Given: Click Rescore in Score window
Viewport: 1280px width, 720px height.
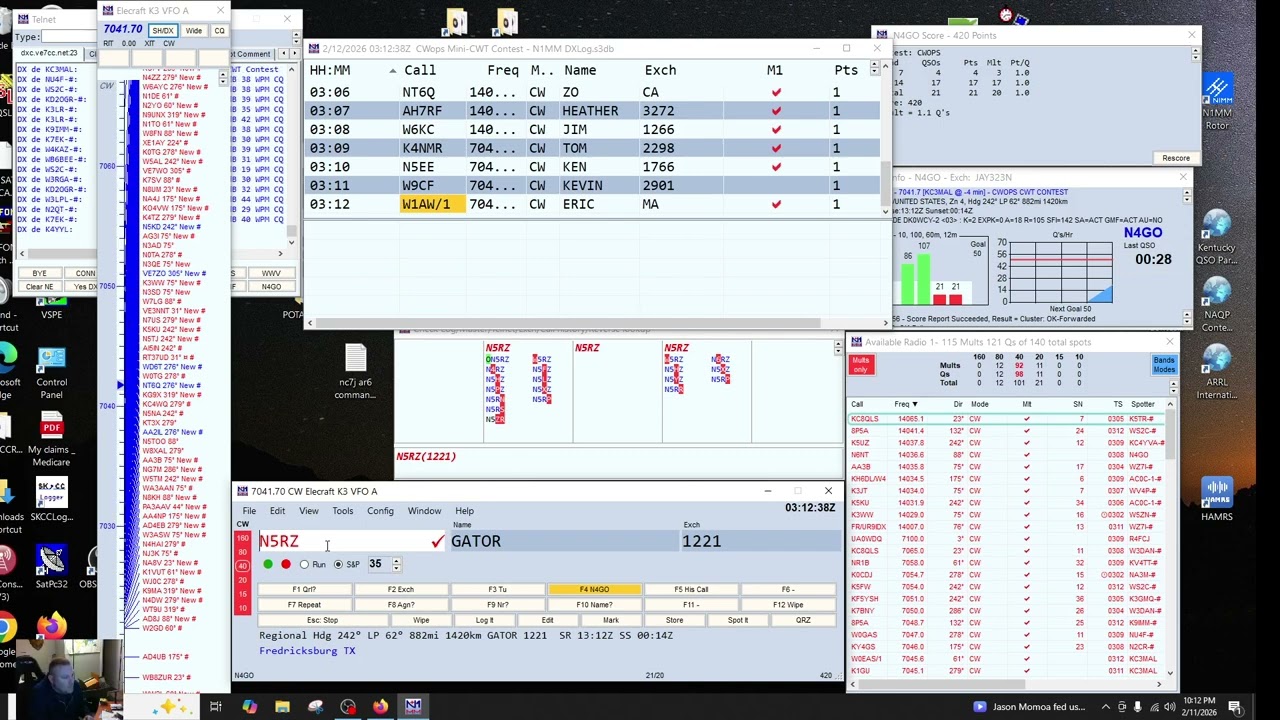Looking at the screenshot, I should tap(1176, 158).
